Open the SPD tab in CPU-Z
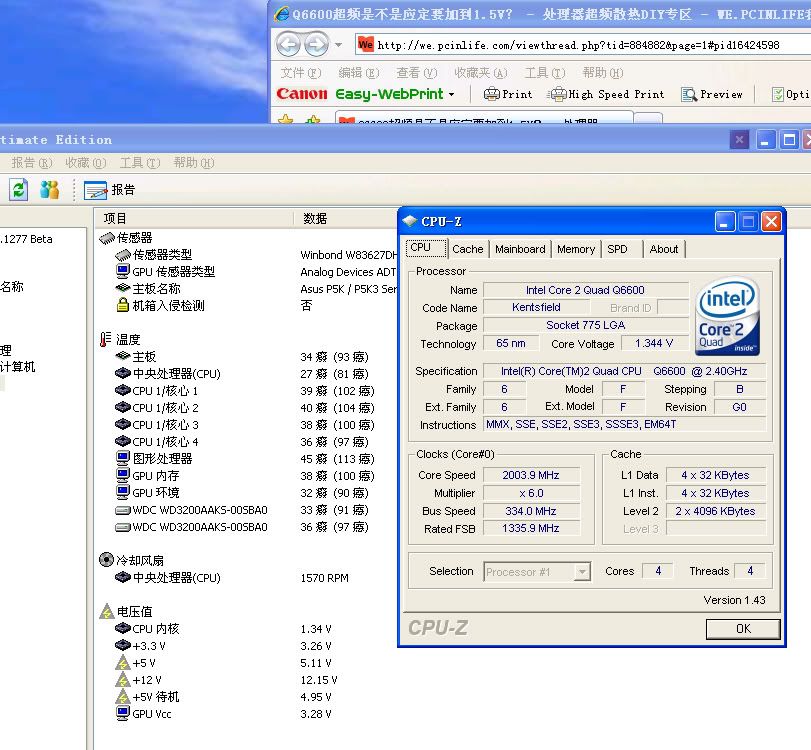This screenshot has width=811, height=750. pos(618,249)
